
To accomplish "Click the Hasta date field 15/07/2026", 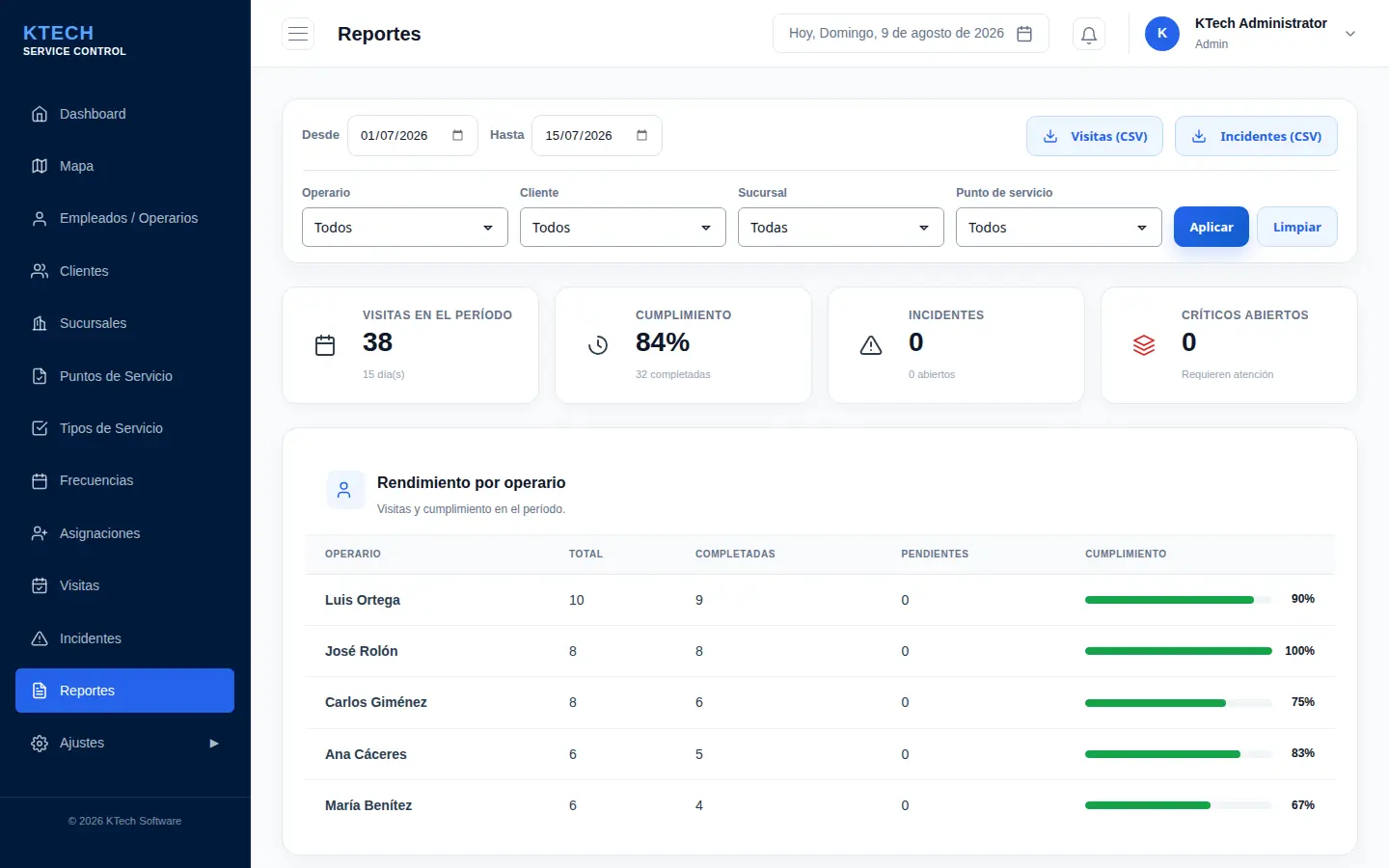I will pyautogui.click(x=597, y=136).
